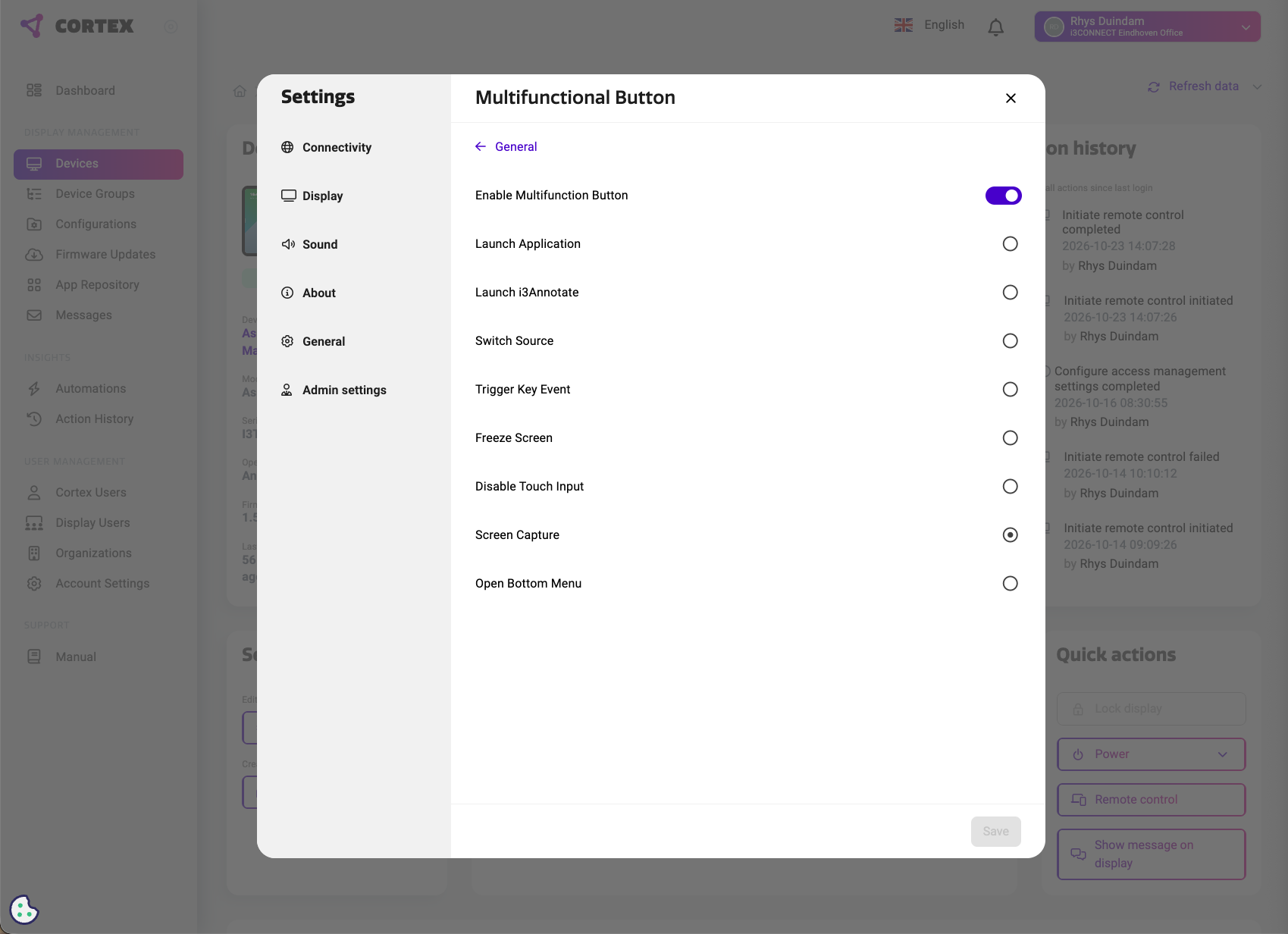
Task: Click the Manual book icon
Action: click(x=34, y=657)
